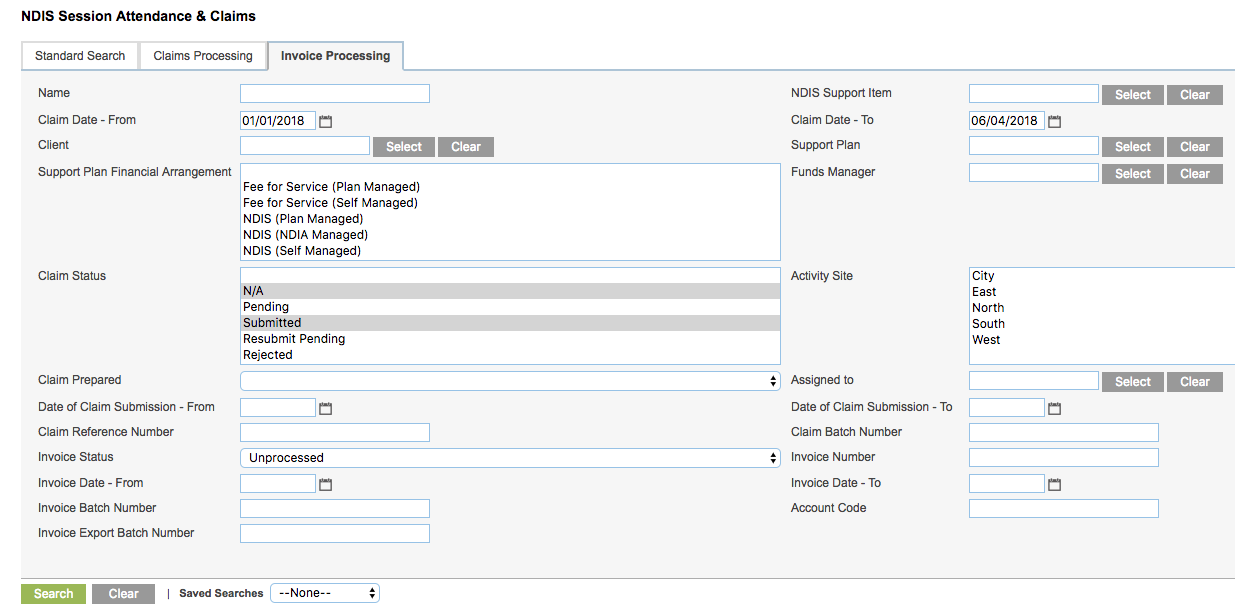Open the Invoice Status dropdown
This screenshot has width=1235, height=615.
click(510, 458)
